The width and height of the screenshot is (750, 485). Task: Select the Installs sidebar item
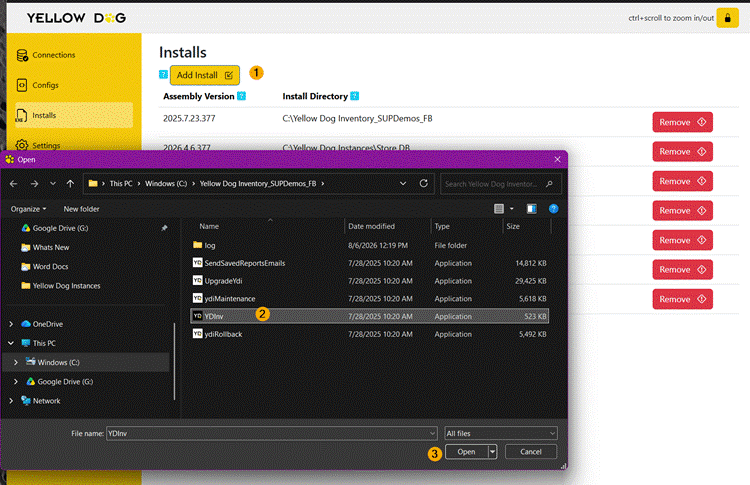coord(74,115)
